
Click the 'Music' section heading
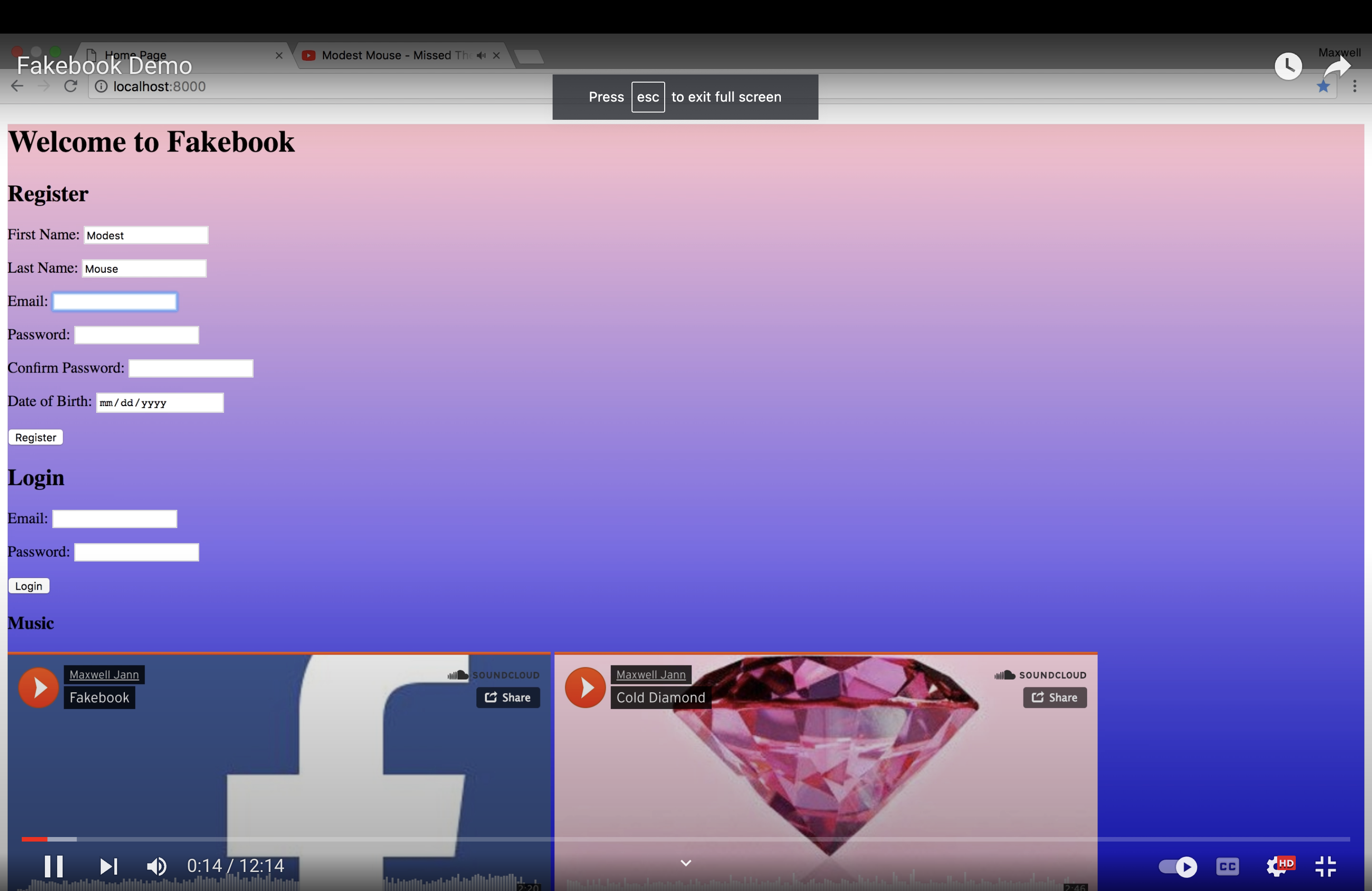31,624
